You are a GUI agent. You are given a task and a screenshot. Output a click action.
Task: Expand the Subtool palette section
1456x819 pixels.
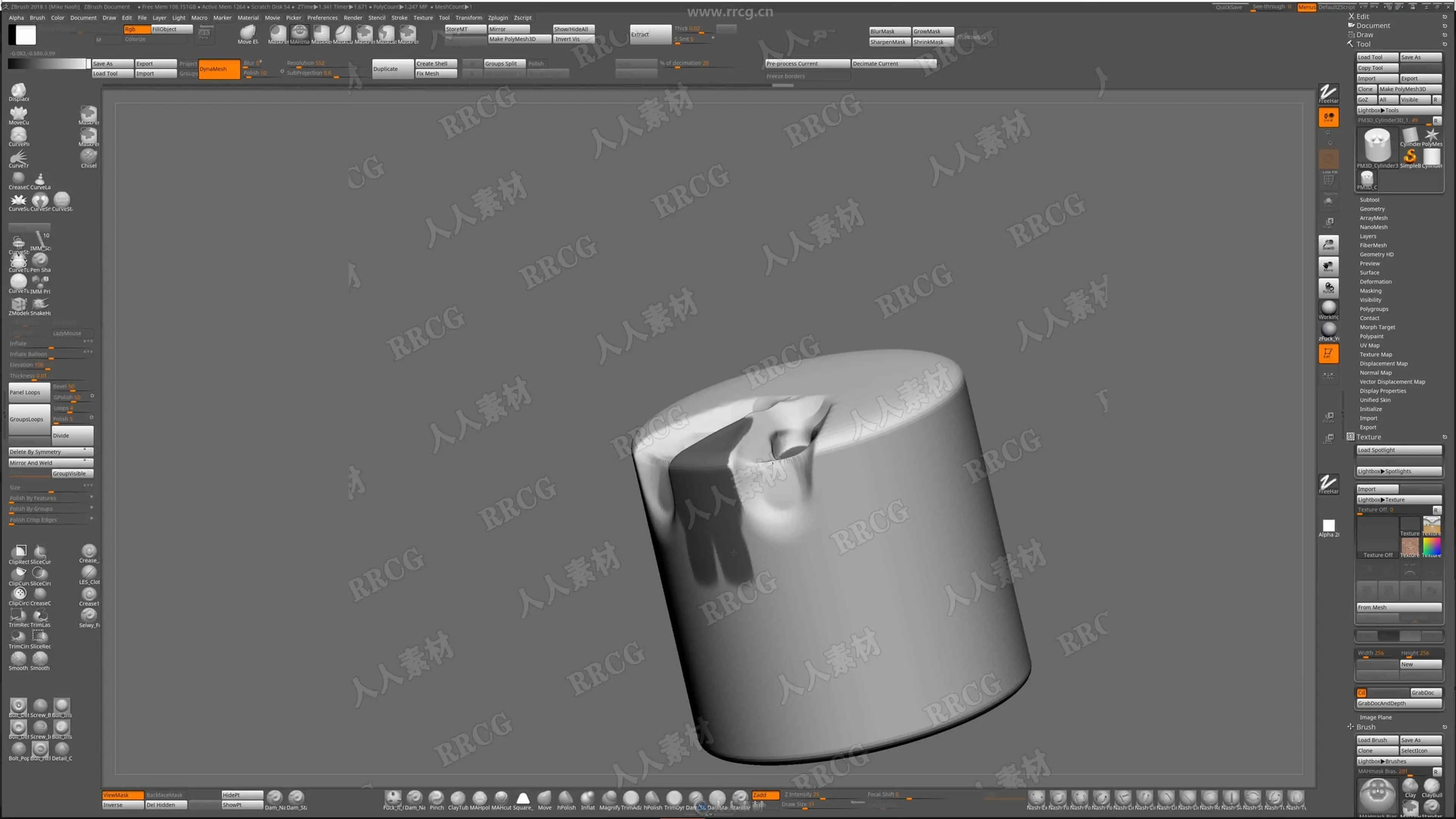(x=1370, y=199)
